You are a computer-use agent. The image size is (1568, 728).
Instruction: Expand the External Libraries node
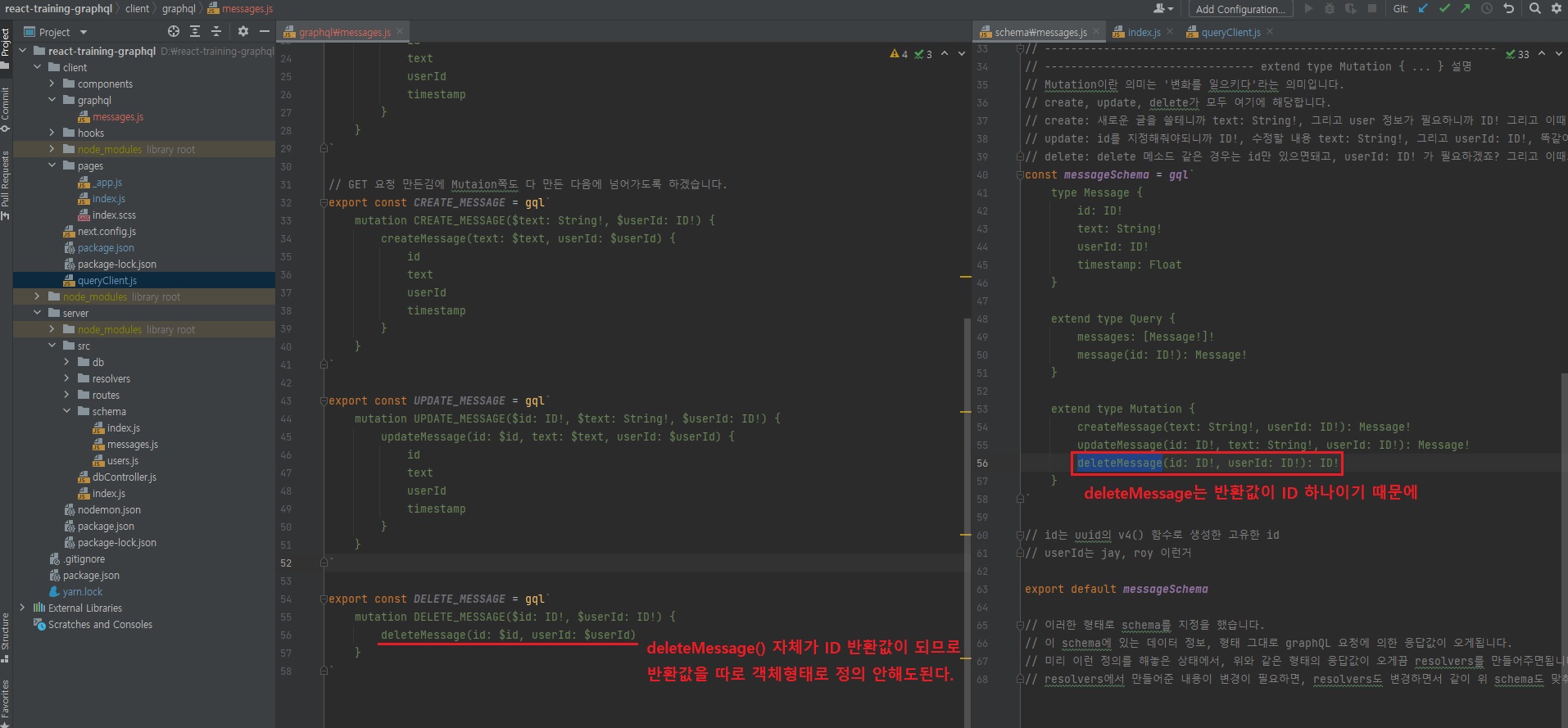[23, 608]
